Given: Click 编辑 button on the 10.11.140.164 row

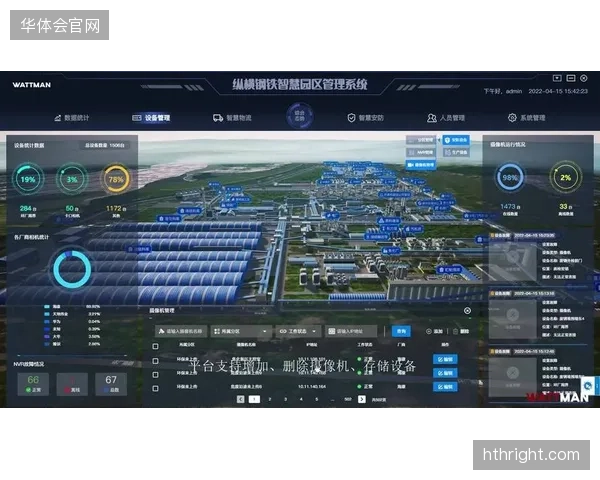Looking at the screenshot, I should [x=445, y=387].
